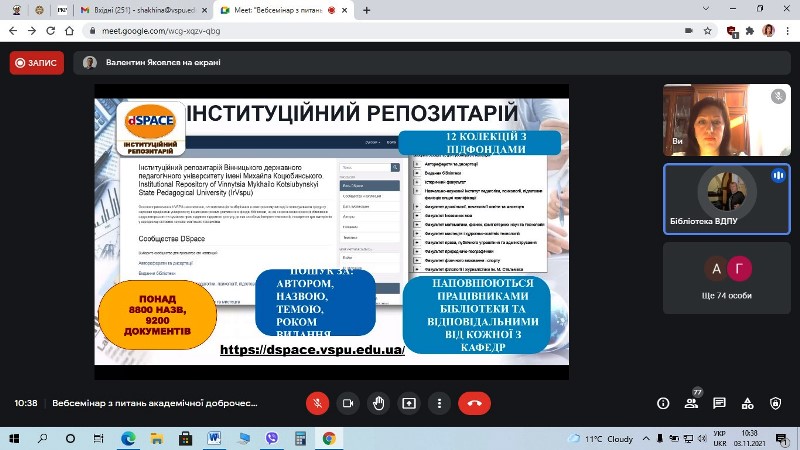
Task: Bookmark this page with star icon
Action: click(x=708, y=31)
